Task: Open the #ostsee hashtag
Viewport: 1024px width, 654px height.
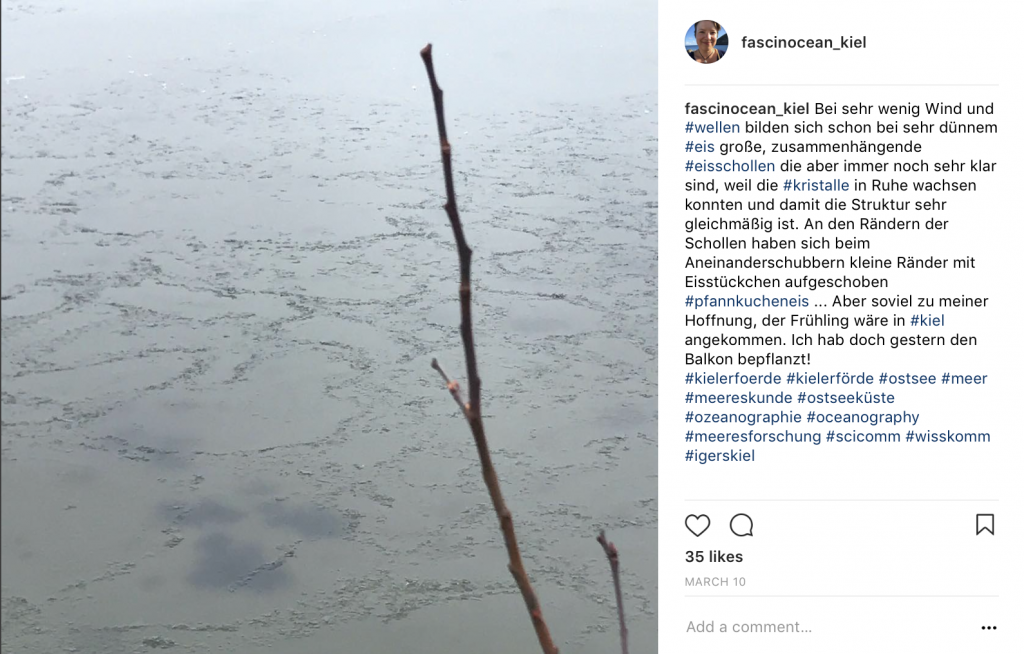Action: 907,378
